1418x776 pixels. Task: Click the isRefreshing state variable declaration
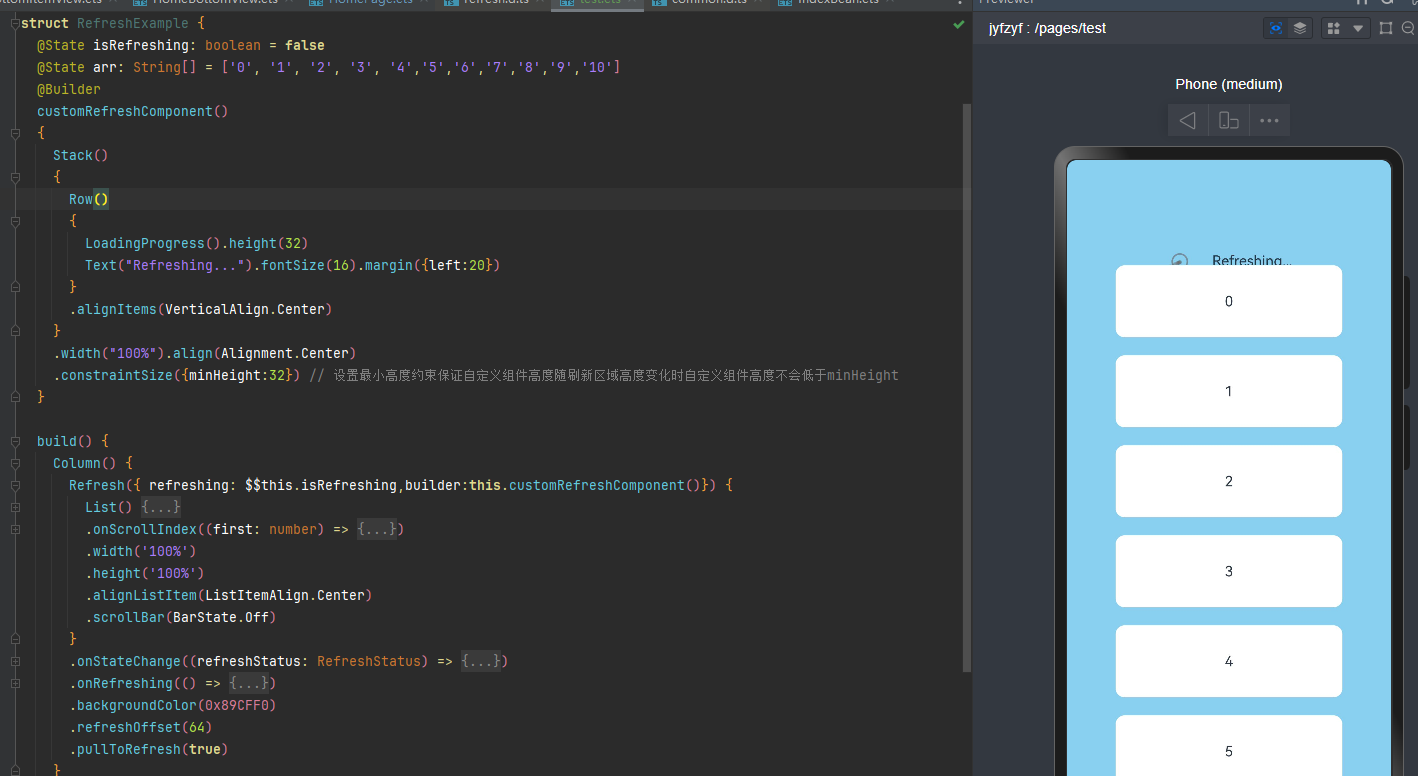[181, 45]
